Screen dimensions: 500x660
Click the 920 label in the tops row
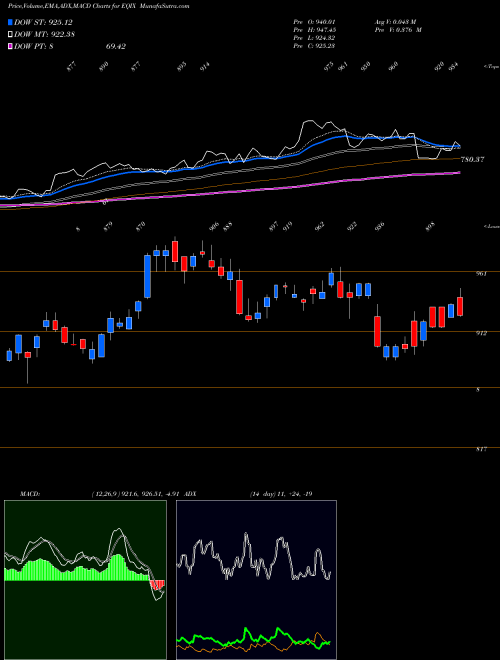point(439,66)
